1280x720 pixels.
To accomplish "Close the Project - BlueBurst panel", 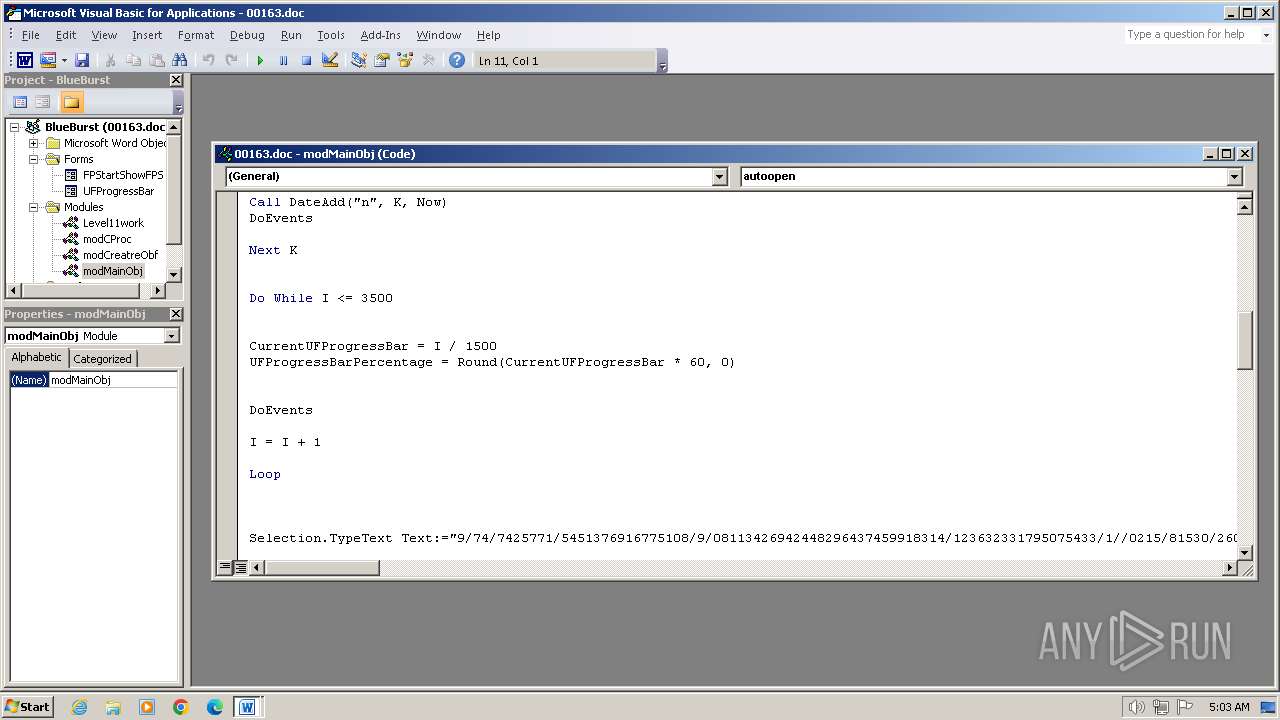I will (176, 80).
